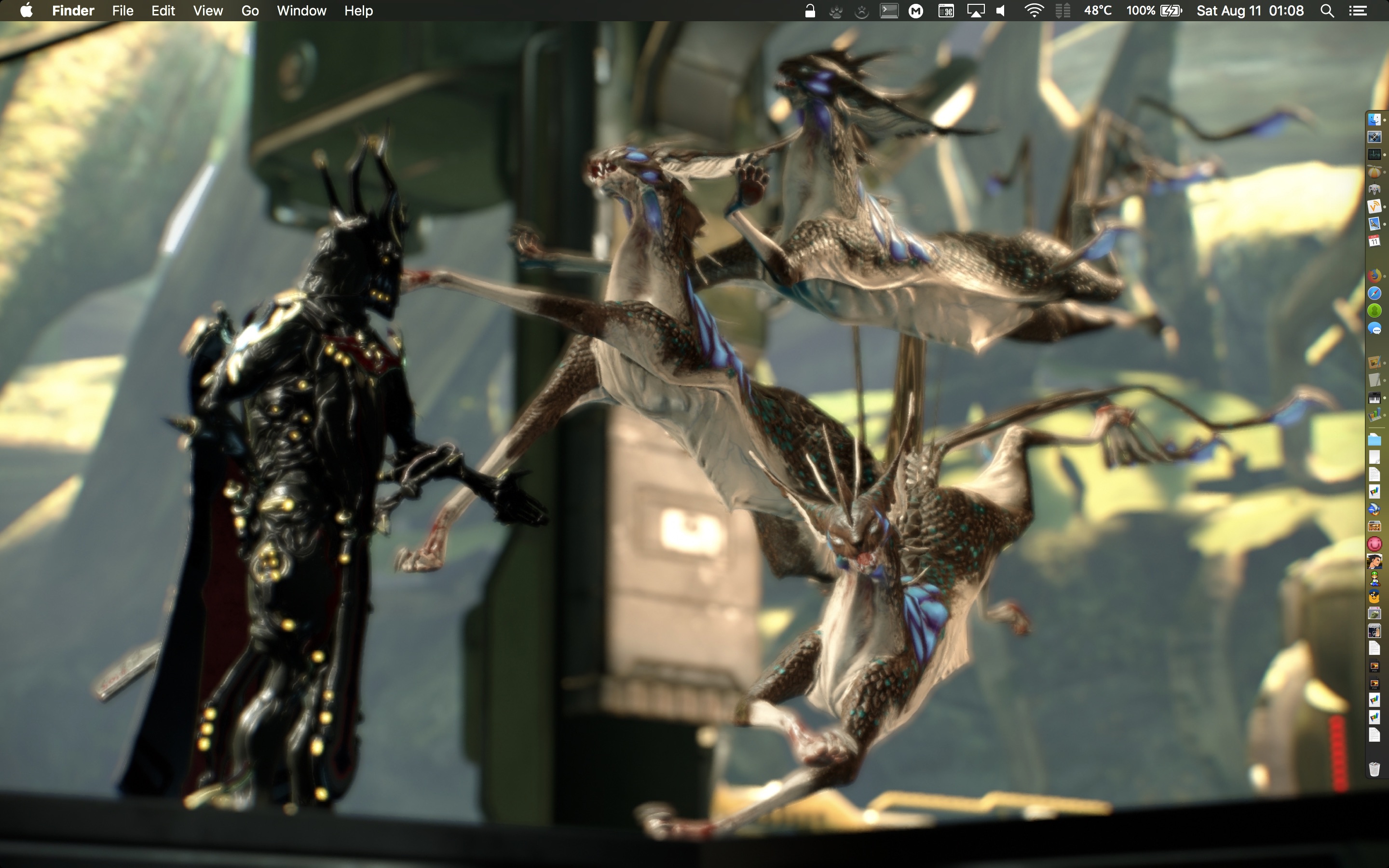Open the Wi-Fi status menu
Viewport: 1389px width, 868px height.
(1034, 10)
